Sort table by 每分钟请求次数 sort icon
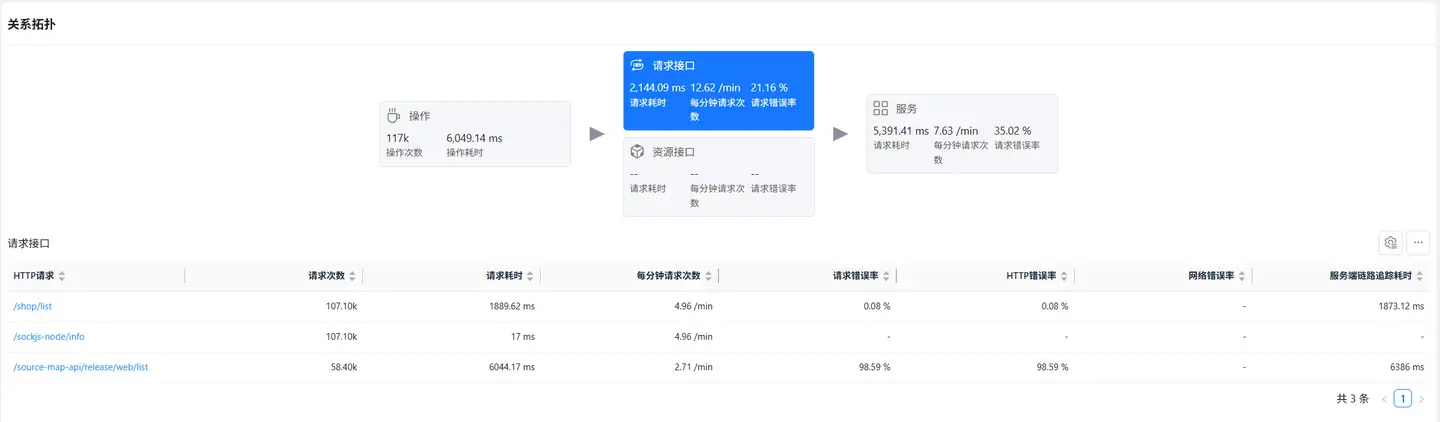The height and width of the screenshot is (422, 1440). click(x=709, y=276)
